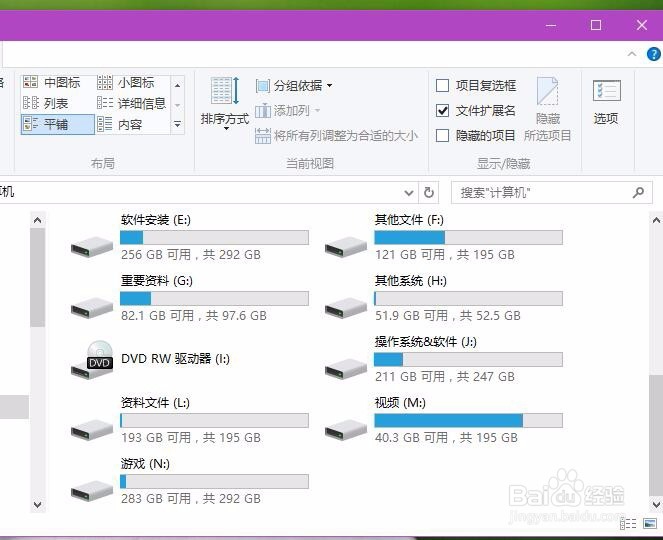Click the 视频 (M:) usage bar

click(468, 420)
